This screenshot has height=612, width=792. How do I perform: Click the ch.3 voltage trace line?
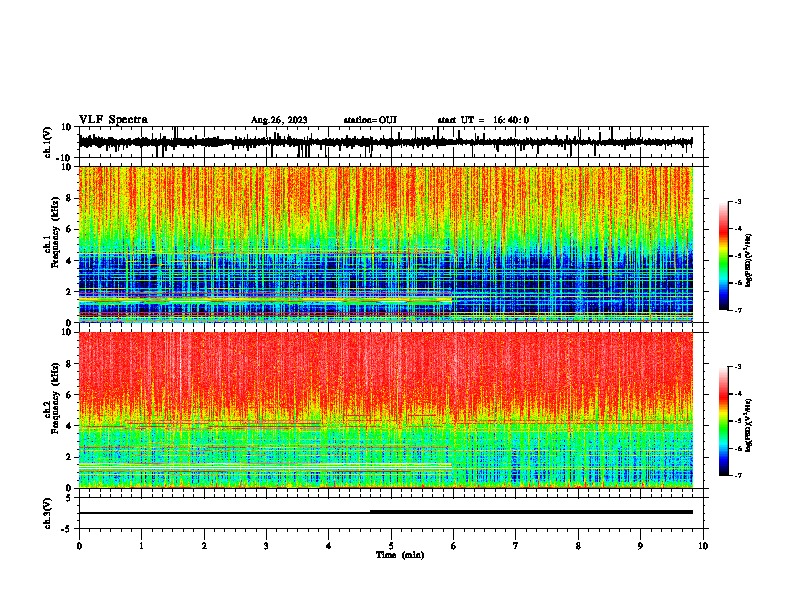(386, 512)
